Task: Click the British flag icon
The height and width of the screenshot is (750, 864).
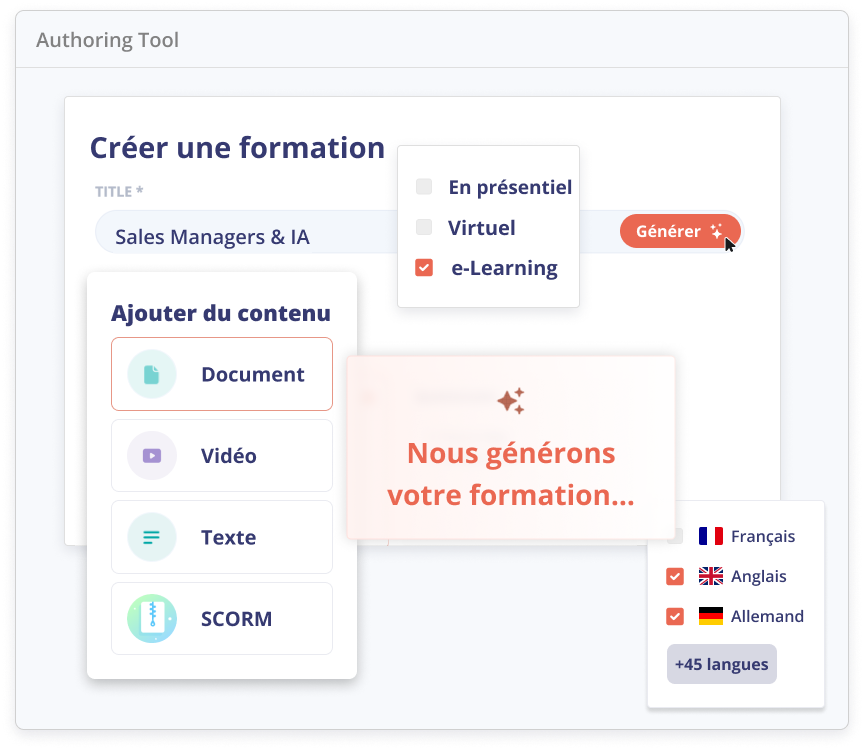Action: pyautogui.click(x=711, y=576)
